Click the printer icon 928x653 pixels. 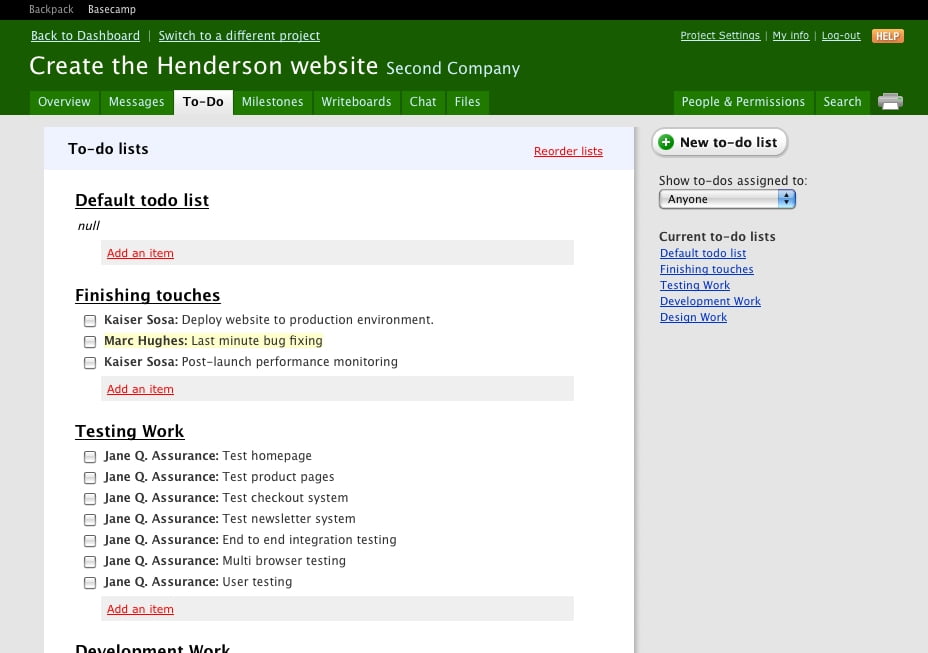coord(890,101)
